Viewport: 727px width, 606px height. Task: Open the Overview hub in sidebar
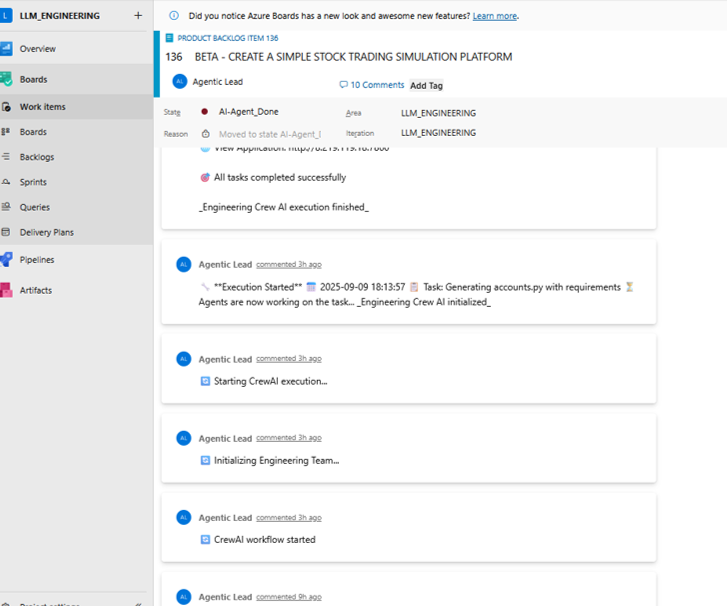tap(37, 48)
